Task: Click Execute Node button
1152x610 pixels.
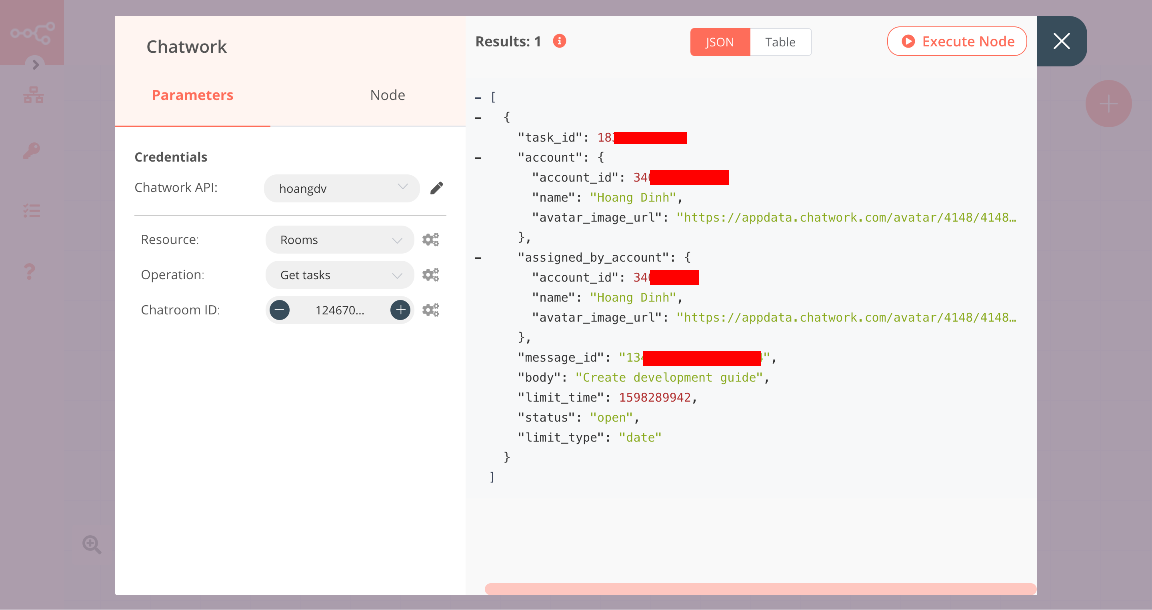Action: (x=957, y=42)
